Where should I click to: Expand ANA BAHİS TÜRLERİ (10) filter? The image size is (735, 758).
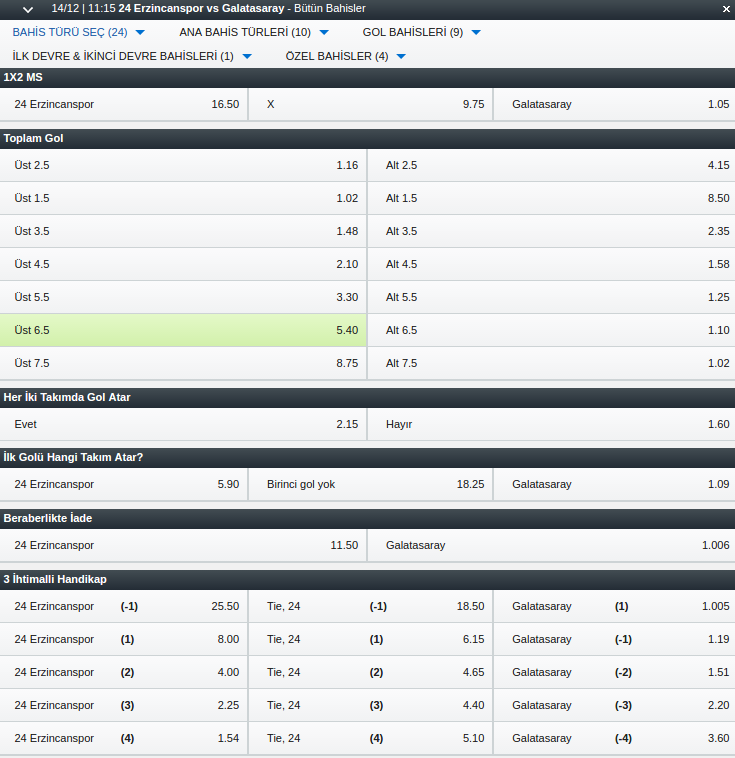pos(254,32)
